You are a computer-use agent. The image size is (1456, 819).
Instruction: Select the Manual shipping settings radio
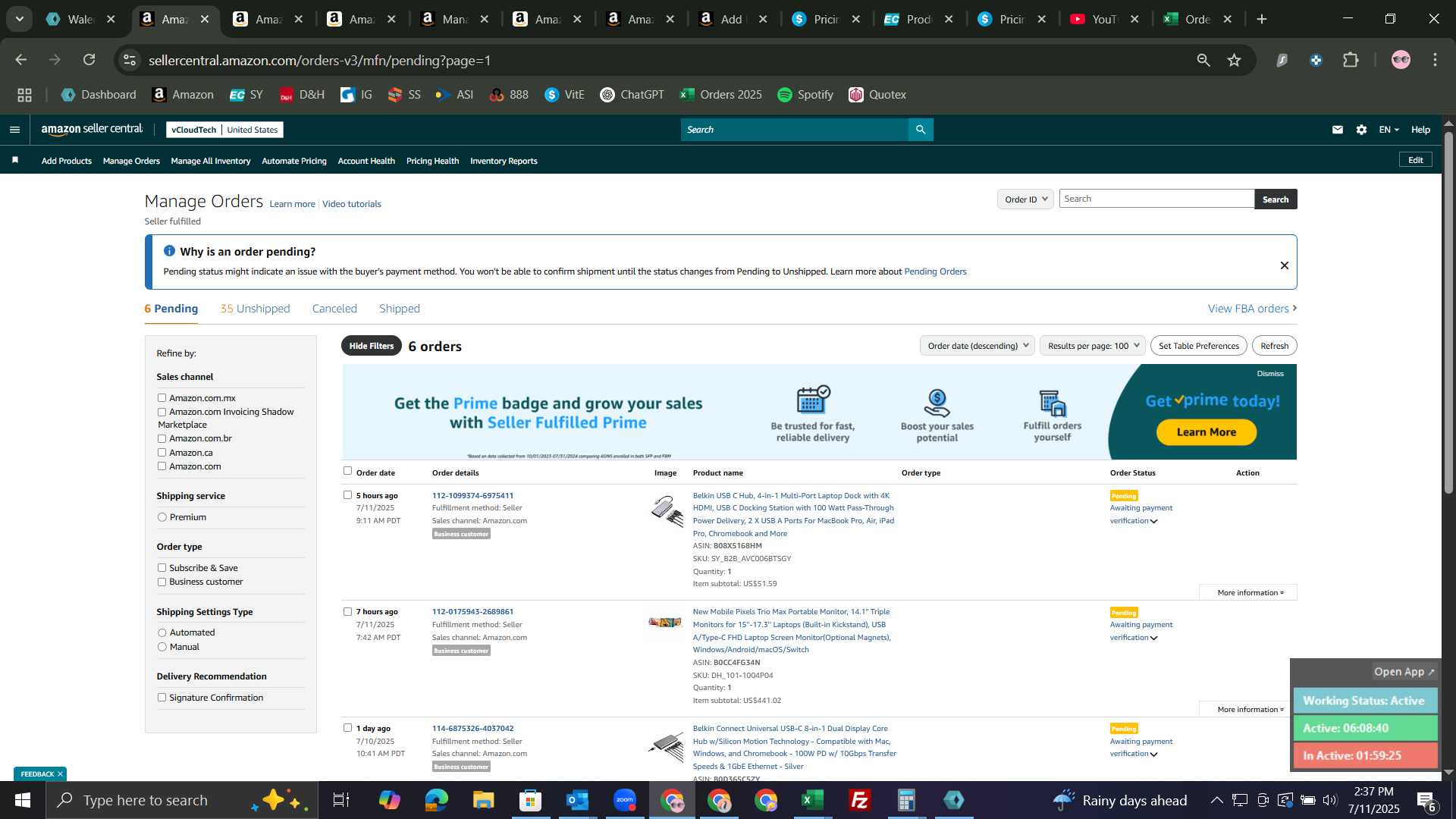[x=162, y=647]
